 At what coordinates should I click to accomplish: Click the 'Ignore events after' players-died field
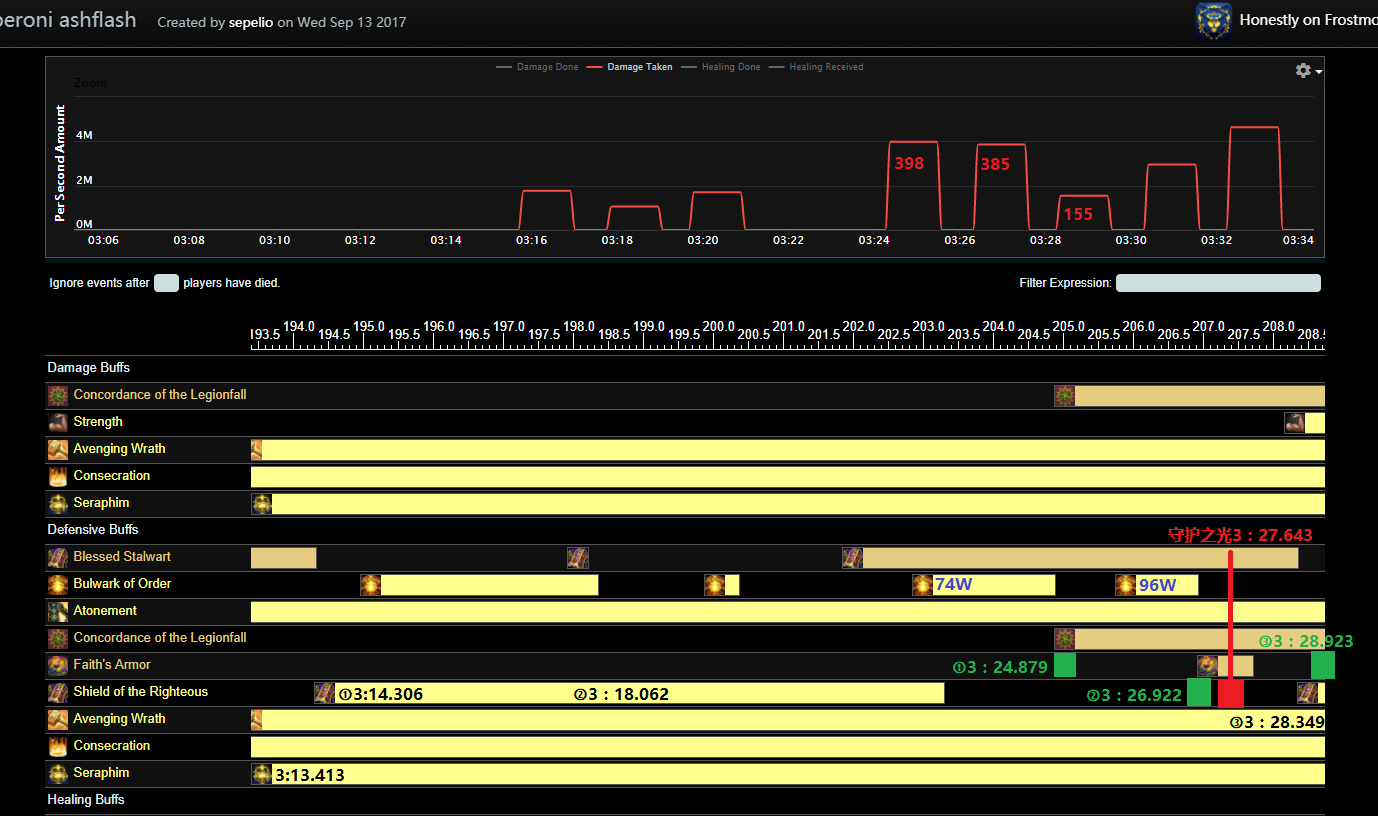[x=166, y=283]
